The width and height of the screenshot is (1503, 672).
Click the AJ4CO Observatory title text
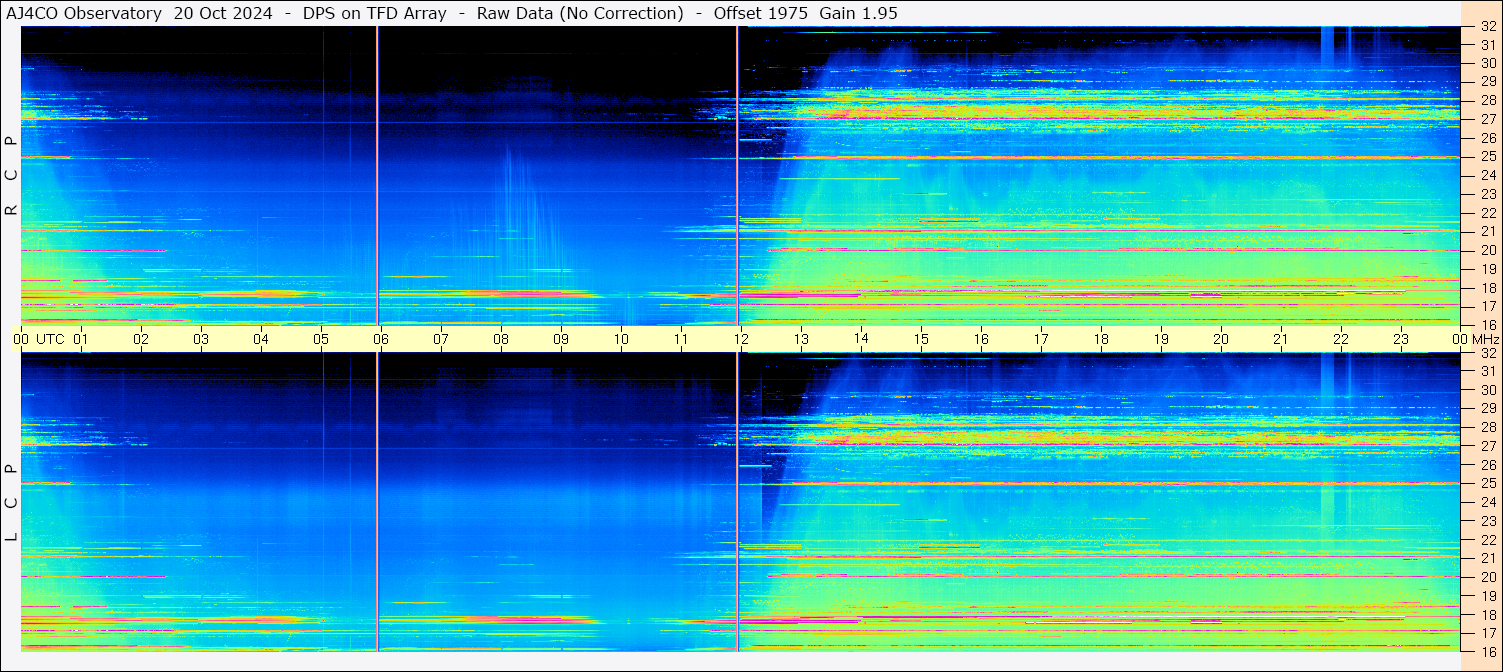pos(84,13)
